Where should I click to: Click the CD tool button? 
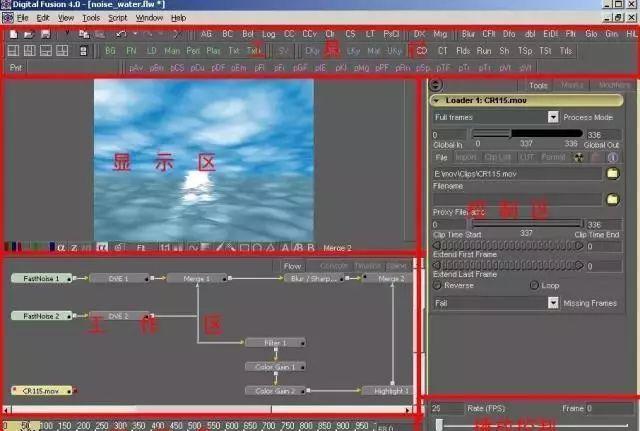coord(421,50)
